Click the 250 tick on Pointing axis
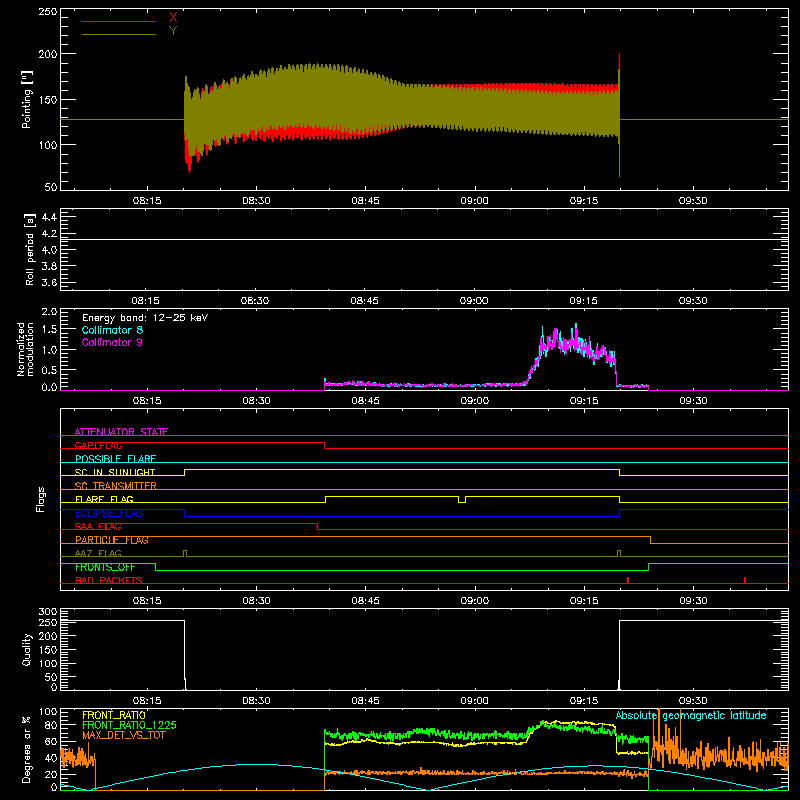This screenshot has width=800, height=800. (x=48, y=12)
